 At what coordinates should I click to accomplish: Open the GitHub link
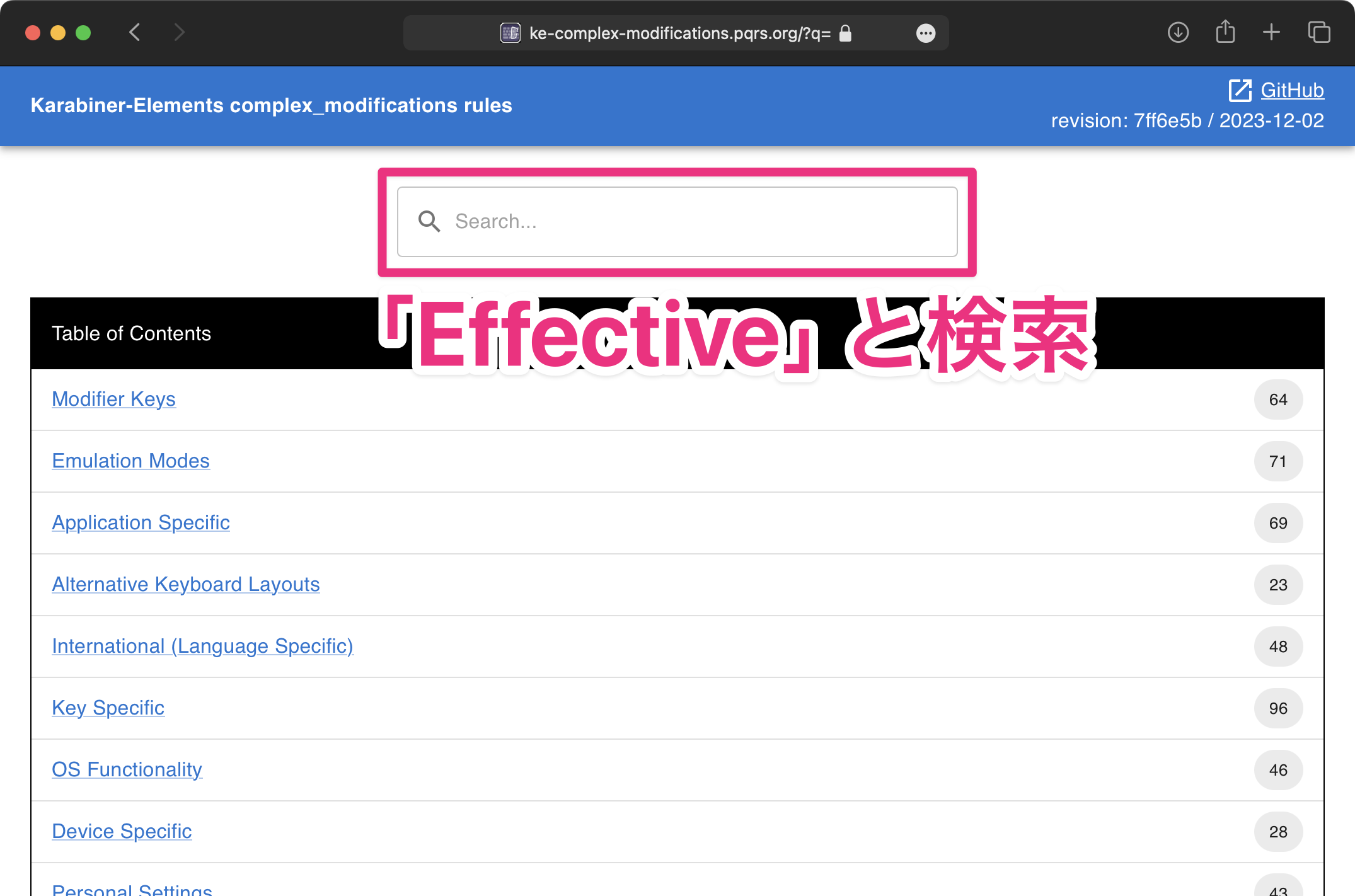point(1292,90)
